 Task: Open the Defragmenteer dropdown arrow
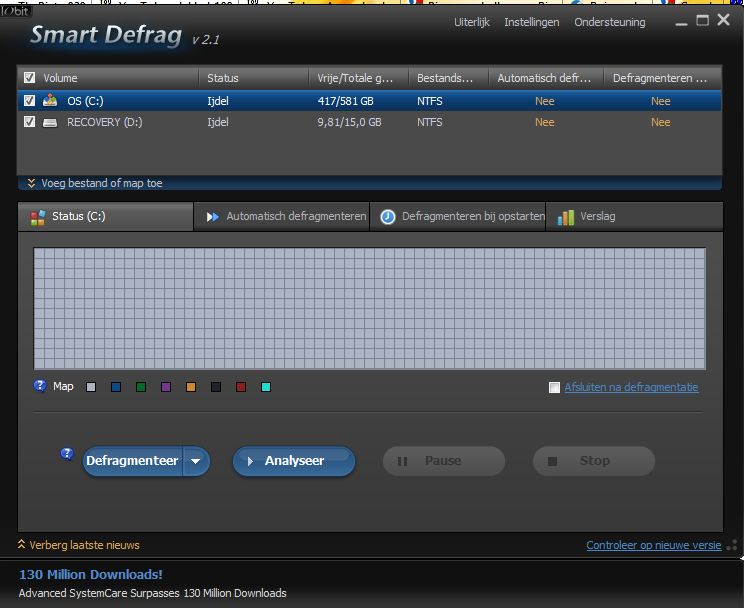pos(196,461)
